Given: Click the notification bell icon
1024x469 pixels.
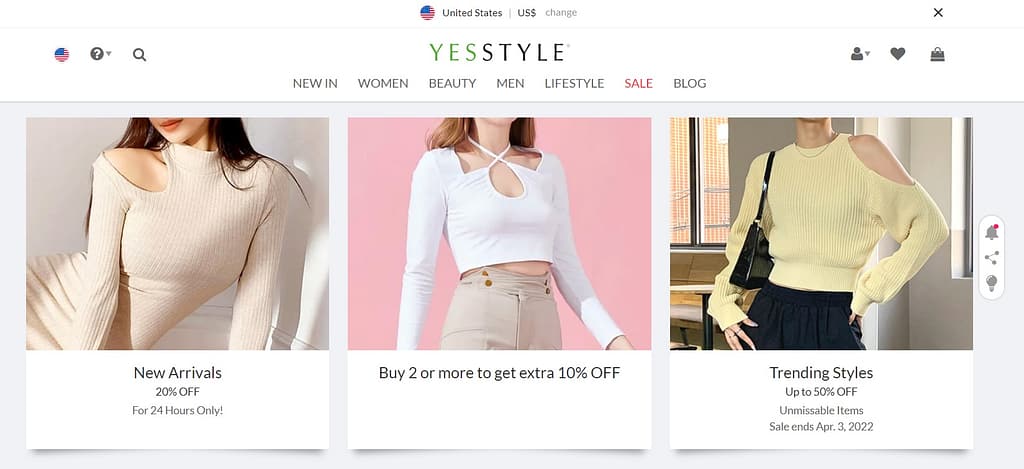Looking at the screenshot, I should [x=991, y=232].
